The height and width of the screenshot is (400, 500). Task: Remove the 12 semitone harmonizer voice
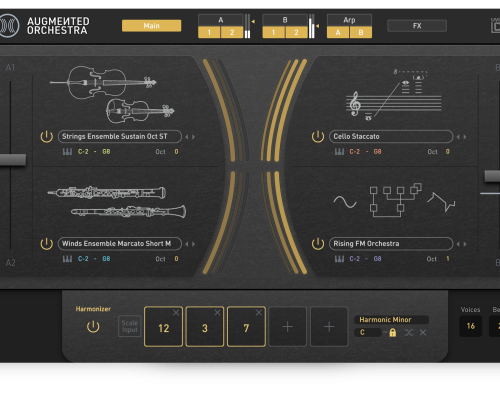[x=176, y=312]
